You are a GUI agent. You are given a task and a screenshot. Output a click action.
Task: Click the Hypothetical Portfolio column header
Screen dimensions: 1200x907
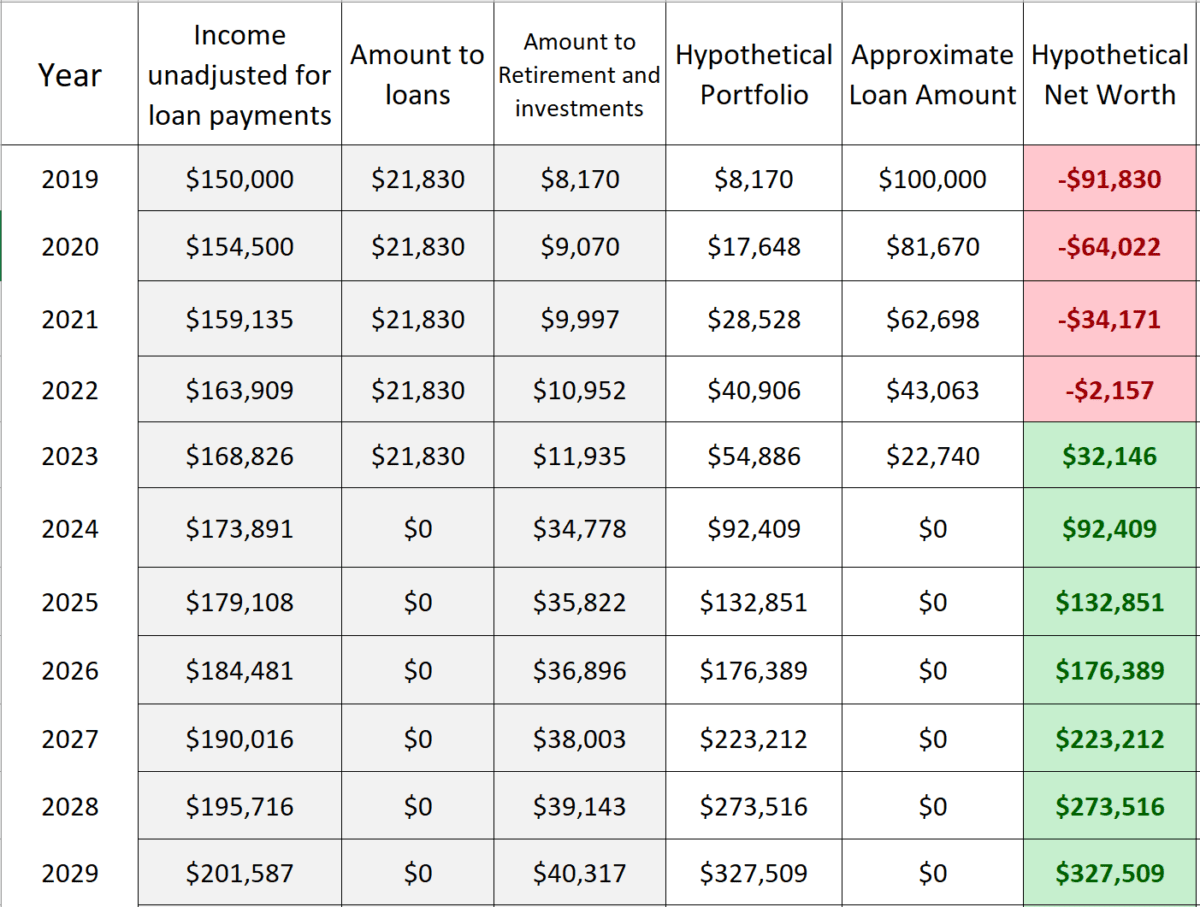pos(753,74)
